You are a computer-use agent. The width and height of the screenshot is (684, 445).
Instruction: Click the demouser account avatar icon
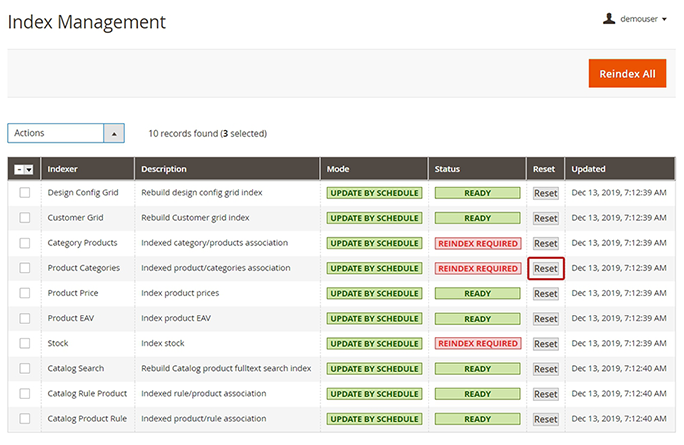tap(609, 18)
